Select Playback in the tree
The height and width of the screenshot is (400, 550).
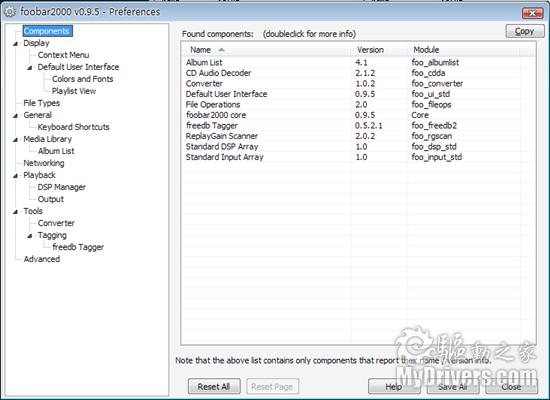pos(39,175)
